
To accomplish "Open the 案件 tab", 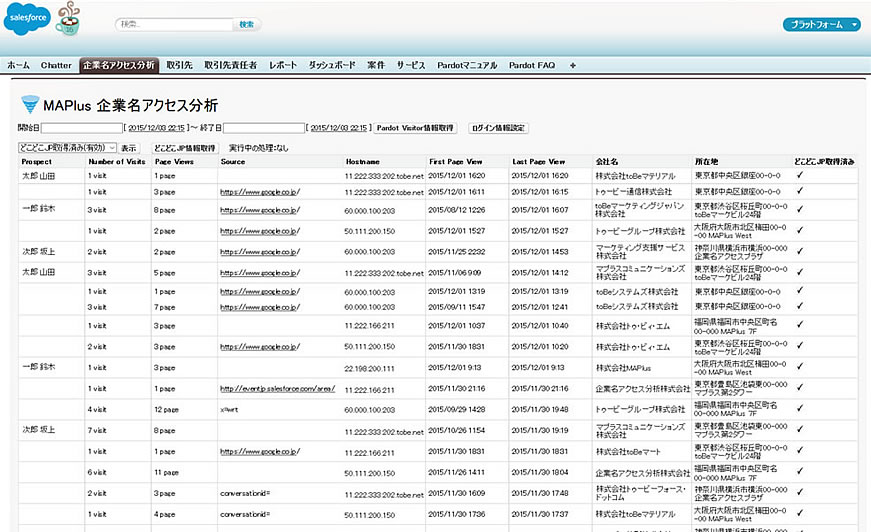I will click(x=376, y=66).
